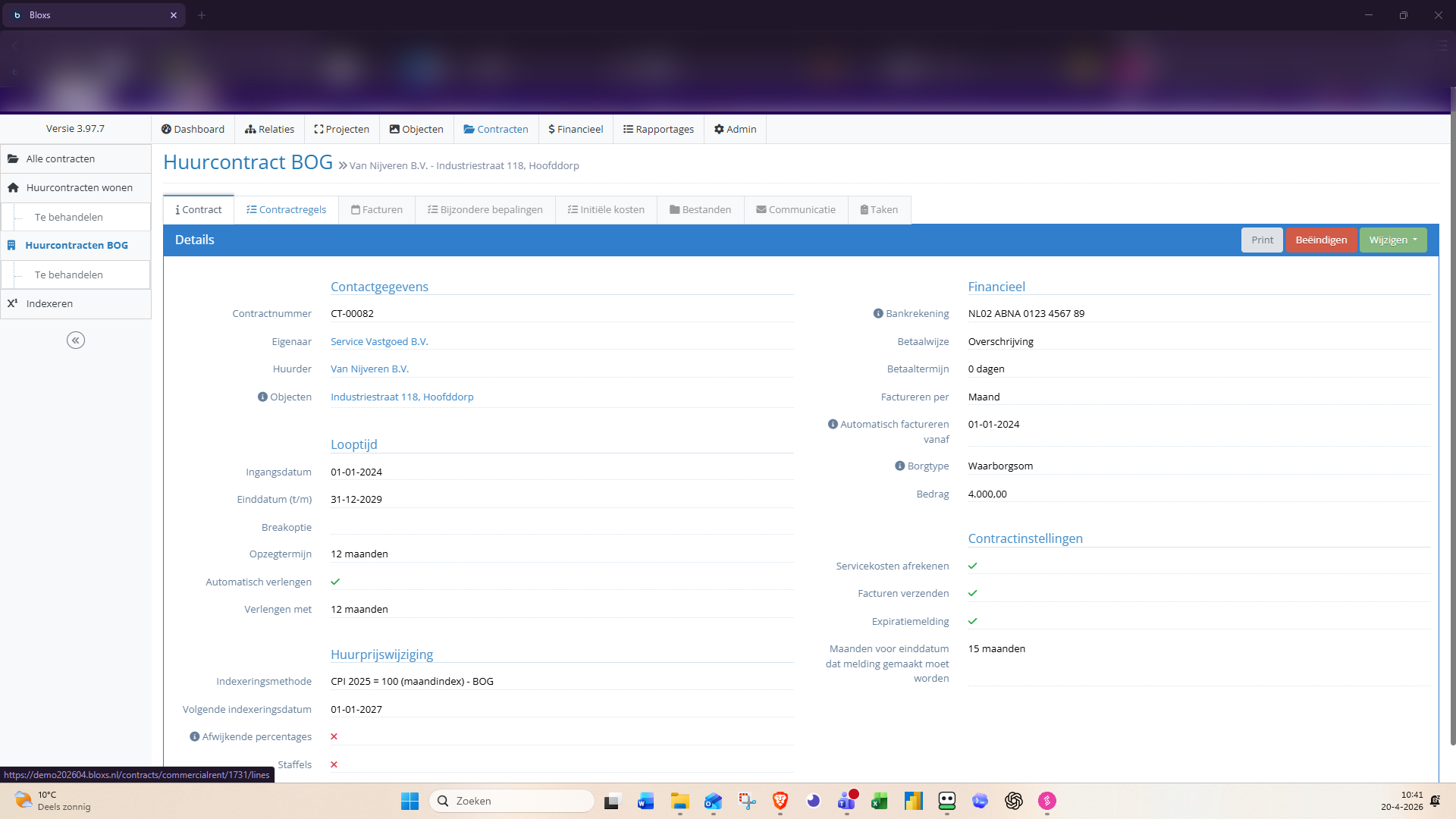Collapse sidebar with double-chevron icon
1456x819 pixels.
pyautogui.click(x=76, y=340)
